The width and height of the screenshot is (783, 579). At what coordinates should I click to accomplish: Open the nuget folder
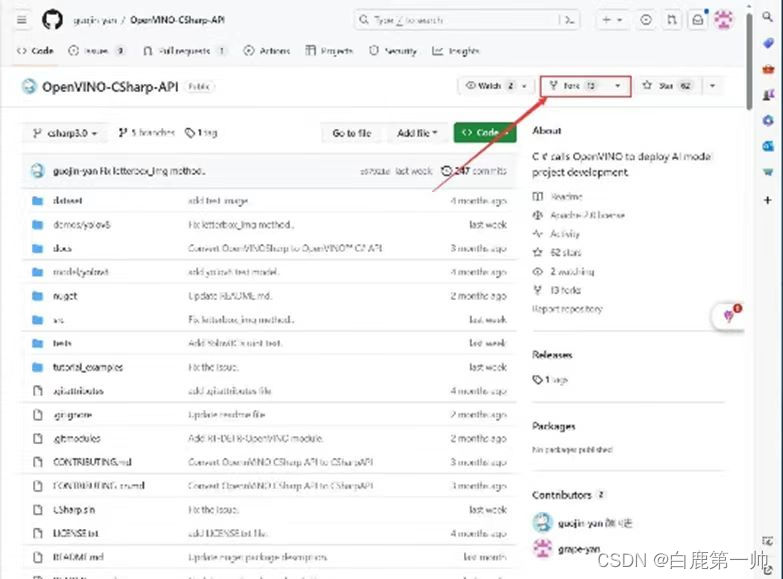(x=65, y=296)
